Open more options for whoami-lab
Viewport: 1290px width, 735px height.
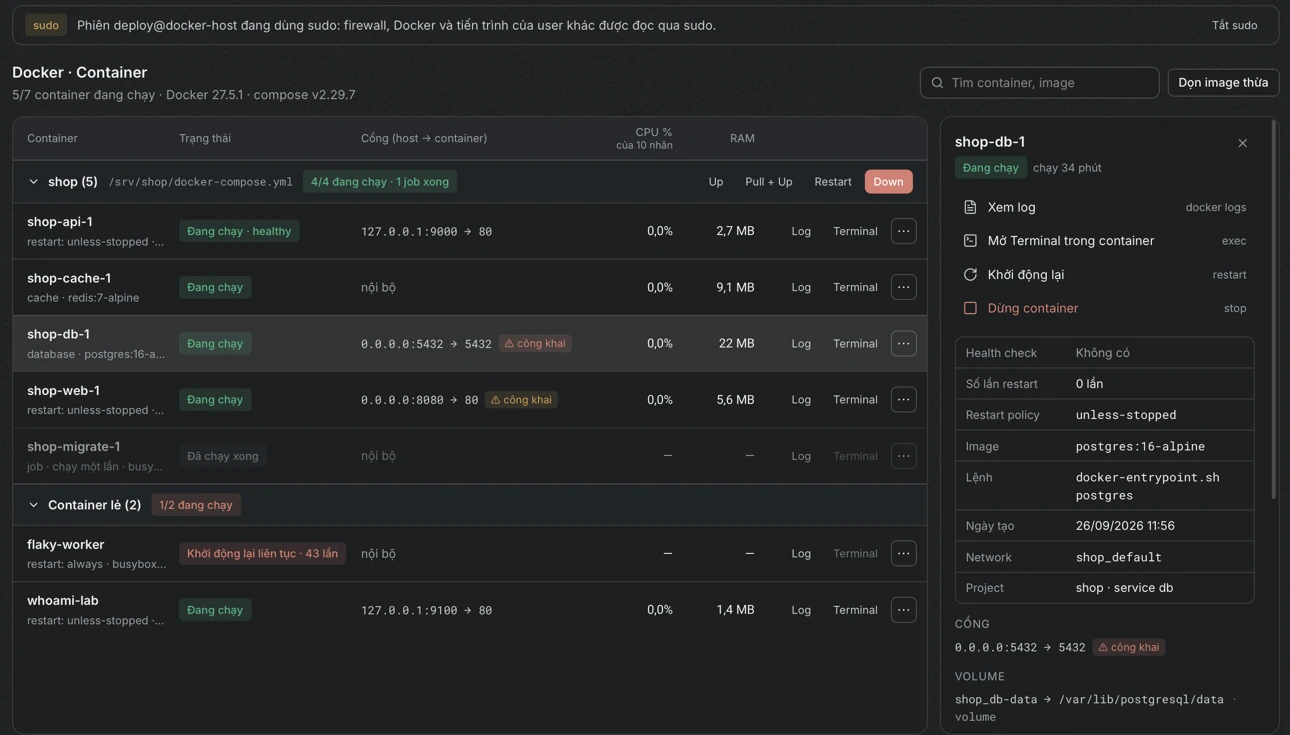903,610
